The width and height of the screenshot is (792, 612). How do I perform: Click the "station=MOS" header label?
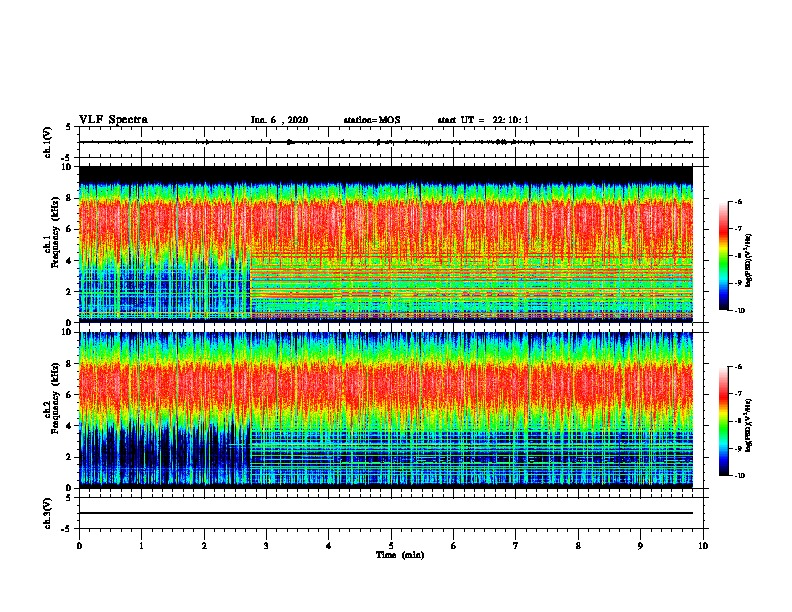pyautogui.click(x=372, y=120)
